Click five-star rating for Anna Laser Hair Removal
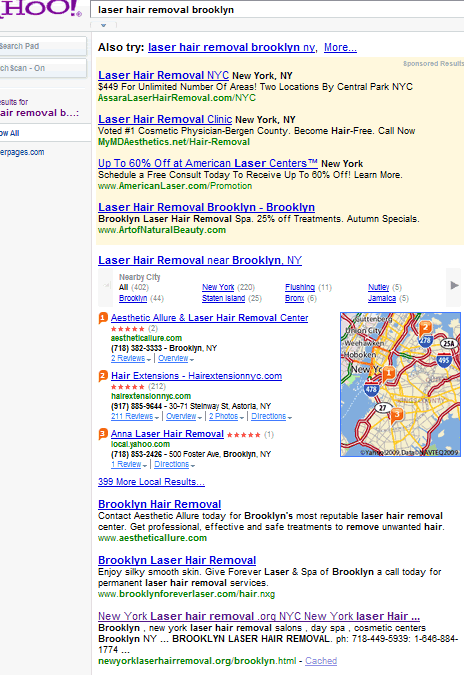This screenshot has height=675, width=464. pyautogui.click(x=243, y=435)
